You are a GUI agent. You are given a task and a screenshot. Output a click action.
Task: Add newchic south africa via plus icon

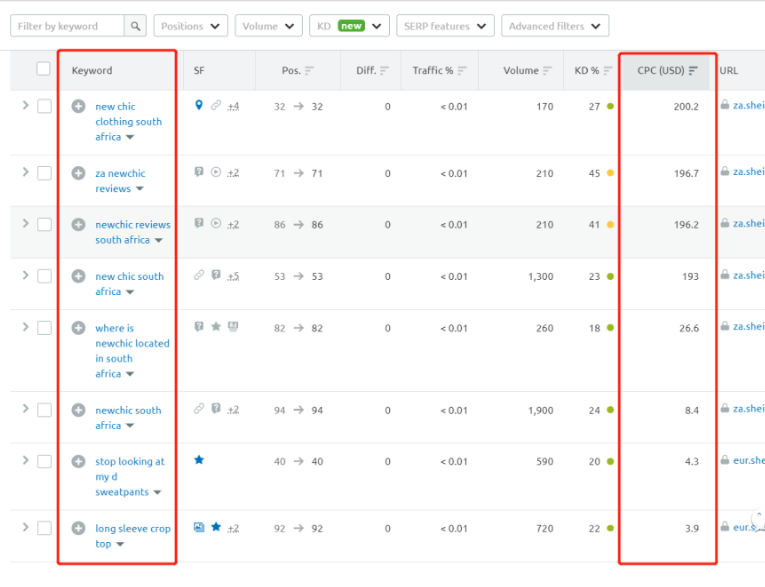[x=78, y=410]
